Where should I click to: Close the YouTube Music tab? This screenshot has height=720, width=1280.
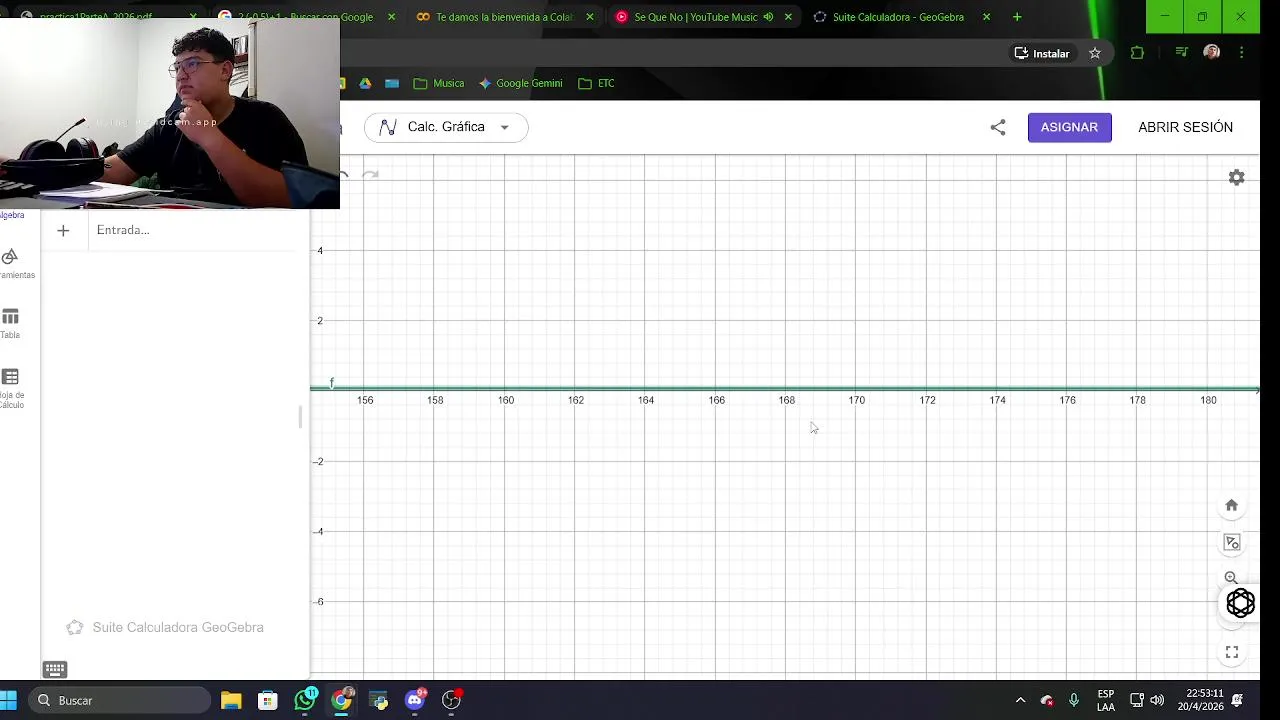[788, 17]
